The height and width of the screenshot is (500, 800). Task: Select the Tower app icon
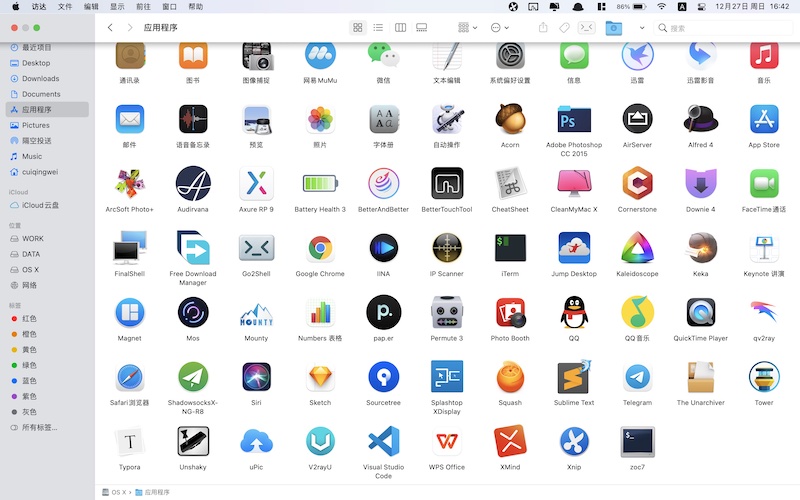tap(764, 377)
